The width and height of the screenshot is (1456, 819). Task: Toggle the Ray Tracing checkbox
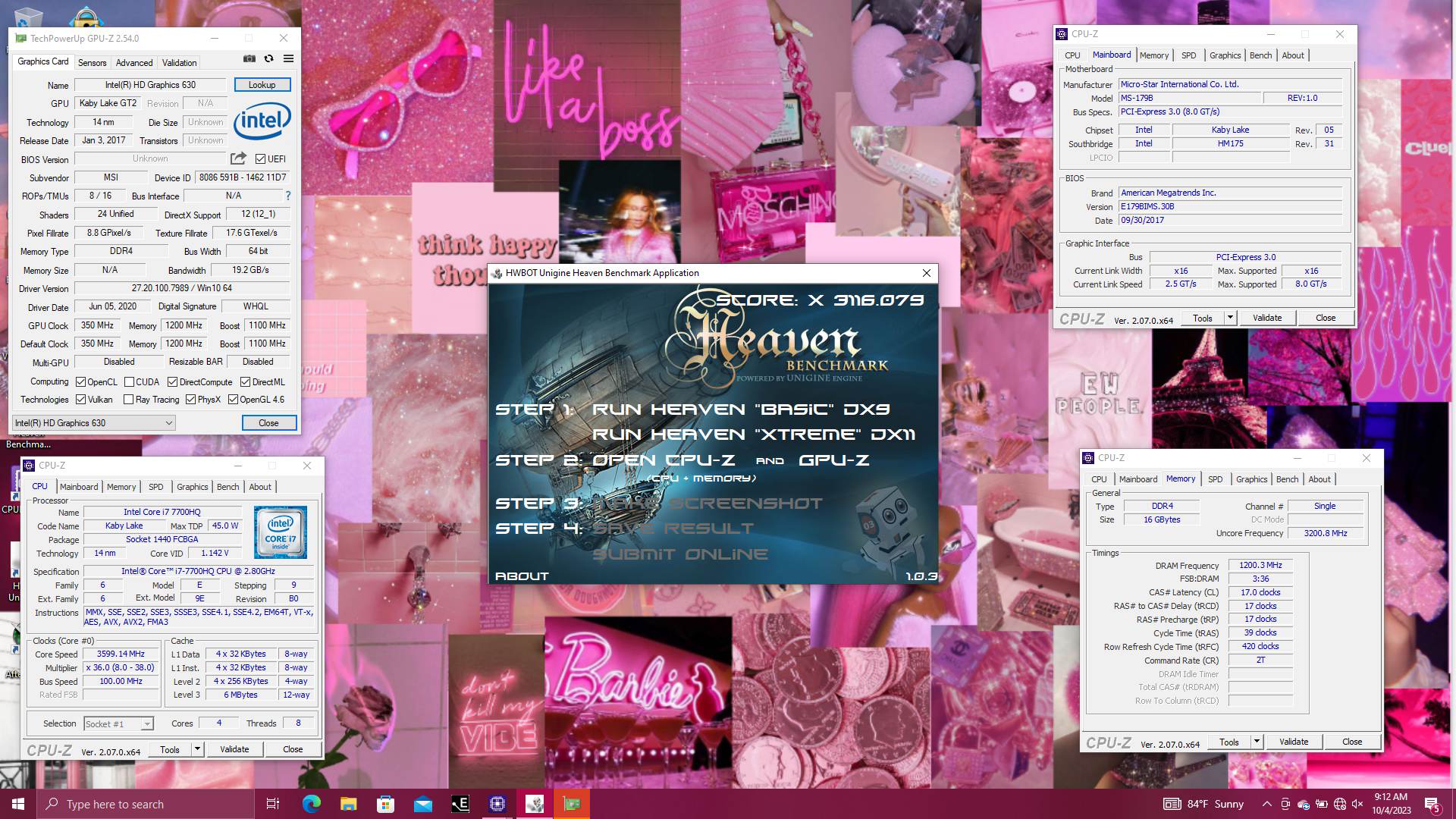pyautogui.click(x=128, y=400)
